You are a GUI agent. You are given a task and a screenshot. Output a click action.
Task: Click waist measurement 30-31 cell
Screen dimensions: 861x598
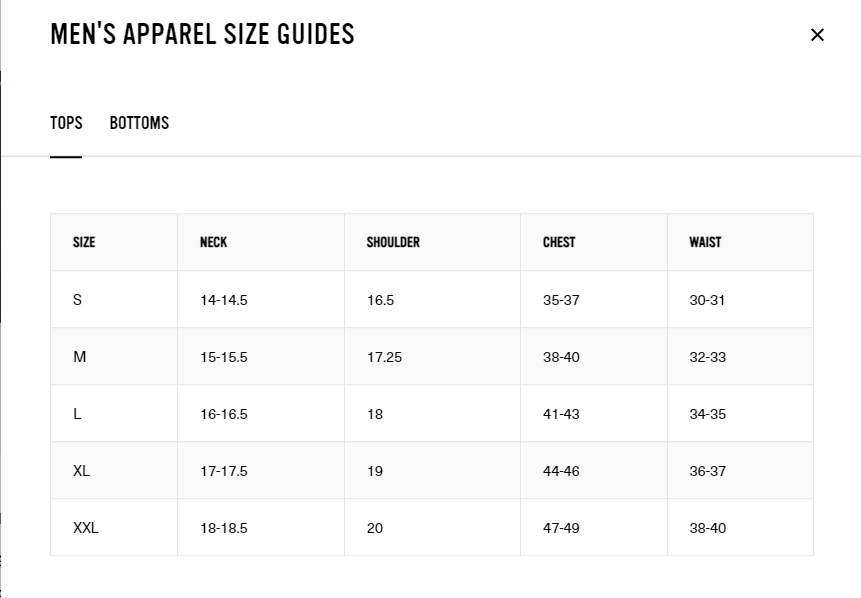tap(707, 300)
